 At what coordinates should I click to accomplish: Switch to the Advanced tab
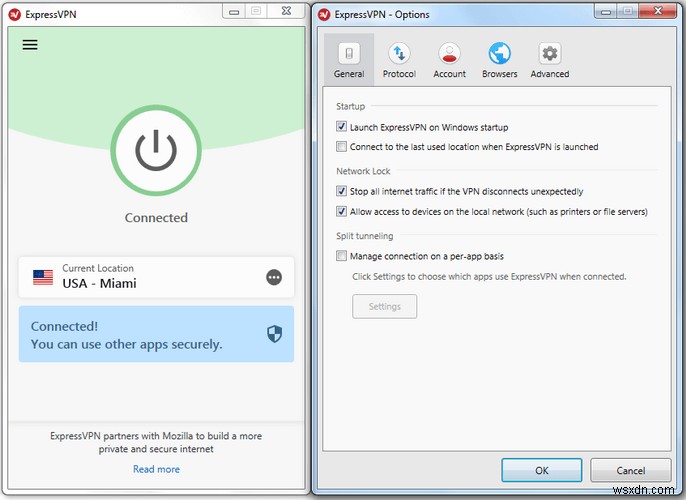(x=550, y=60)
